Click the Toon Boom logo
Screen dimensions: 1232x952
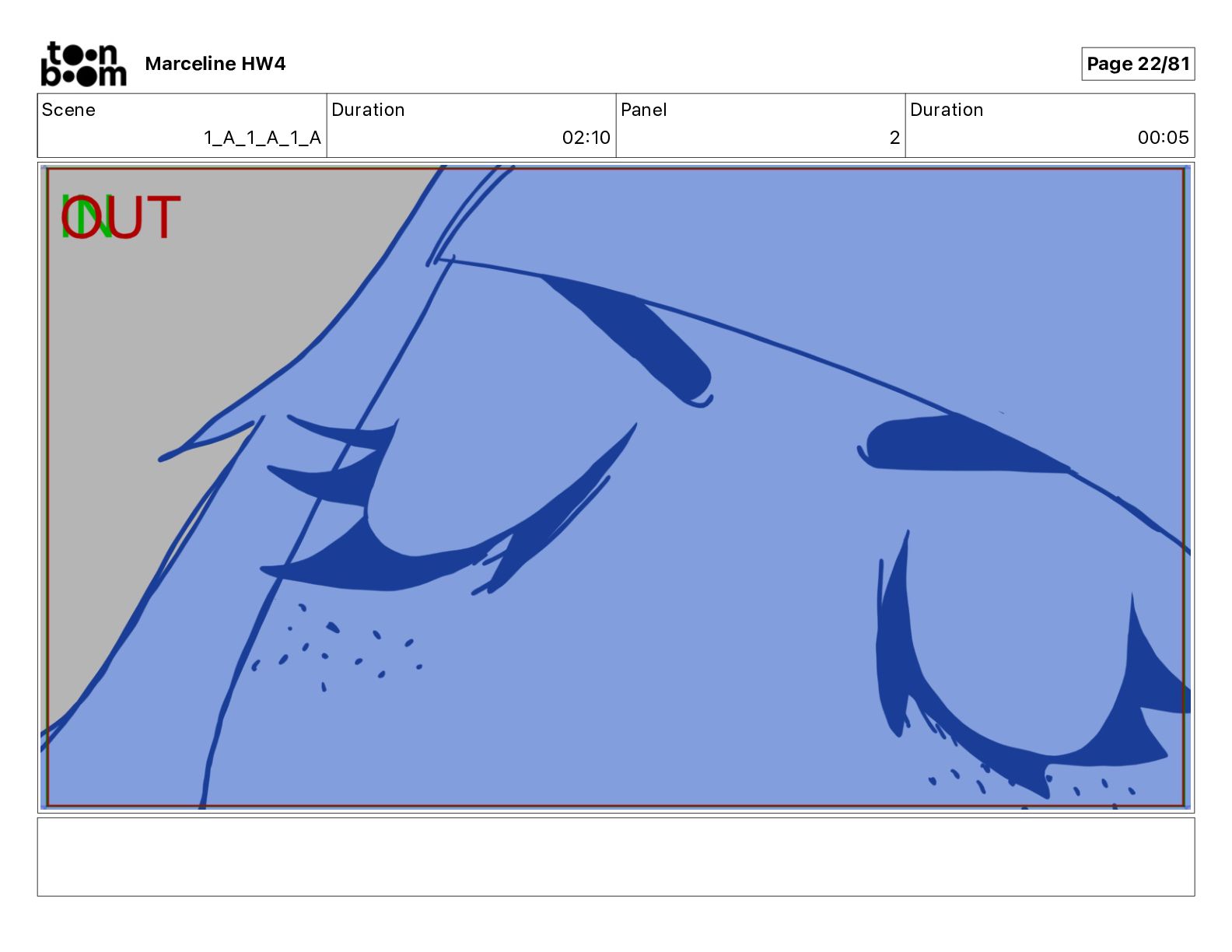83,64
